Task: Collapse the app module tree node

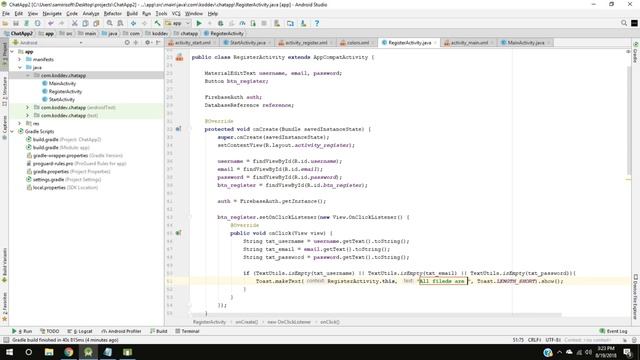Action: point(12,52)
